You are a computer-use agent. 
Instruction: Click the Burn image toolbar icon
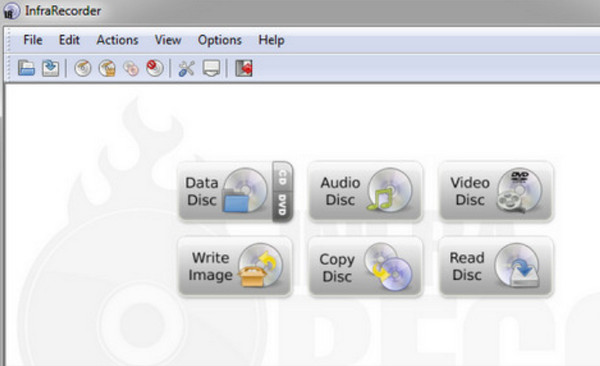[107, 69]
